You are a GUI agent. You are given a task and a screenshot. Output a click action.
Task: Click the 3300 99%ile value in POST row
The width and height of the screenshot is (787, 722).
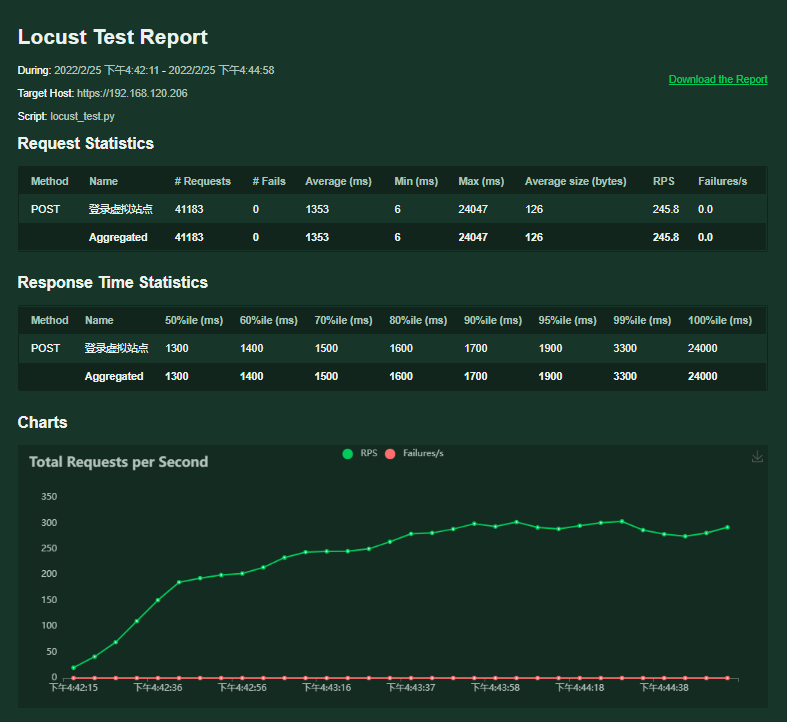(x=625, y=348)
